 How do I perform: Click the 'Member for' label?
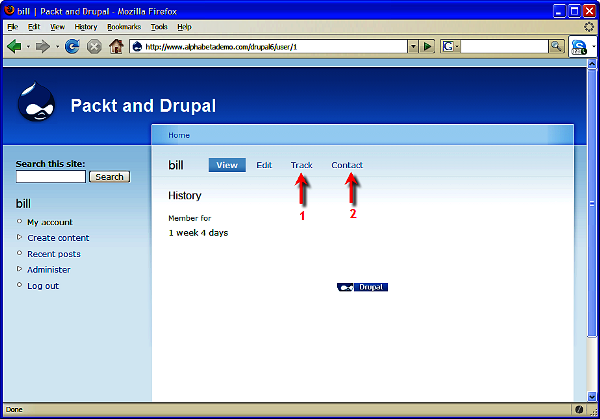click(x=189, y=218)
